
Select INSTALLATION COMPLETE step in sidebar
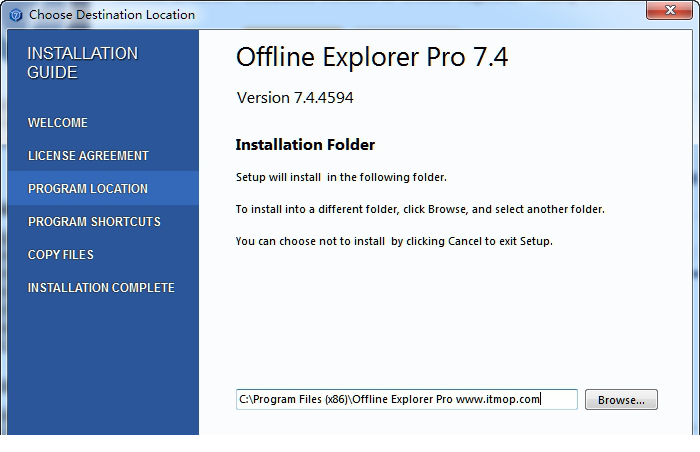[x=101, y=288]
